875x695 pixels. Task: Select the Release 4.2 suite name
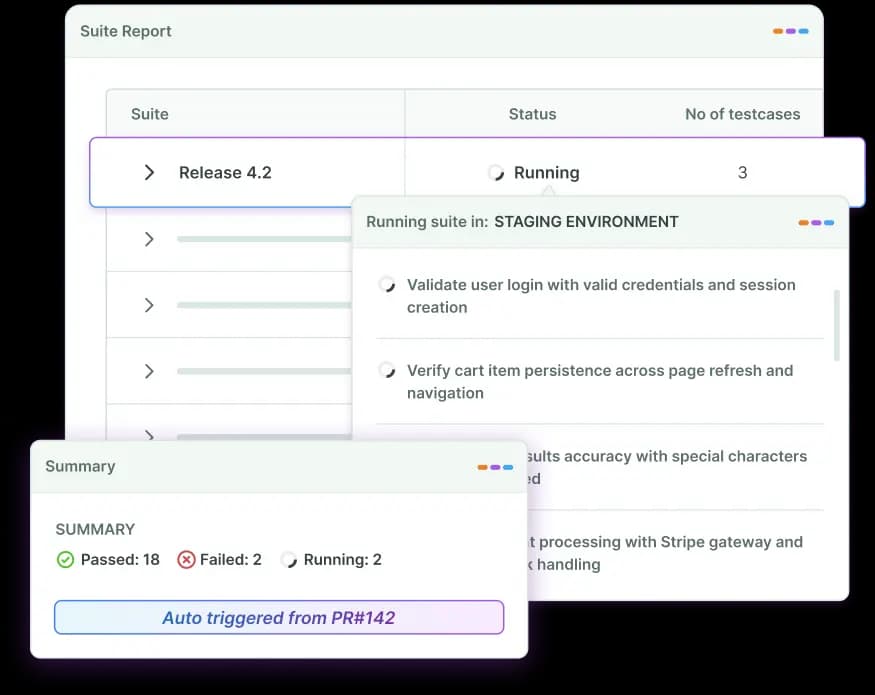225,172
